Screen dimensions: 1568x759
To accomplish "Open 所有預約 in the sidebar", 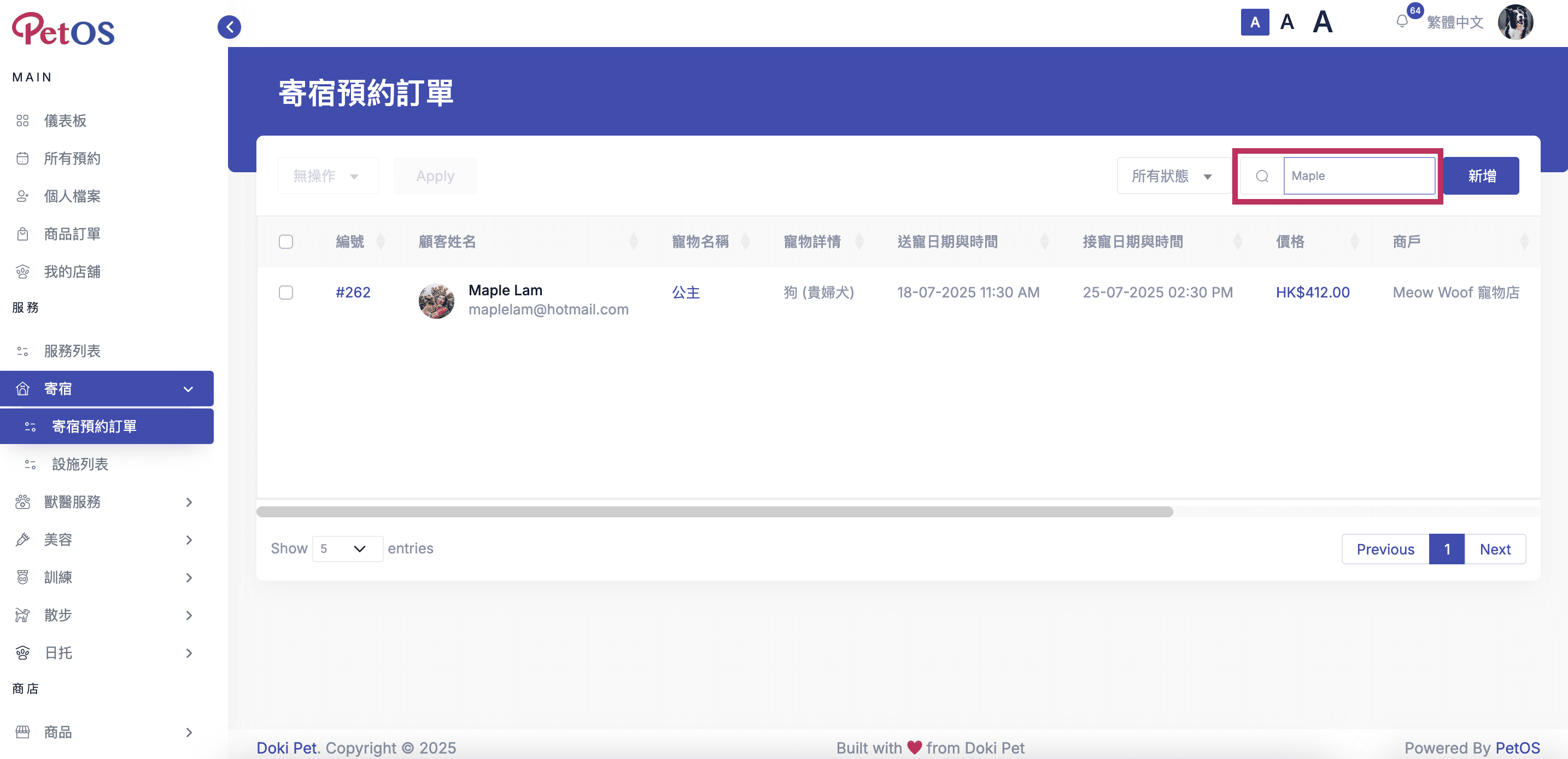I will point(72,158).
